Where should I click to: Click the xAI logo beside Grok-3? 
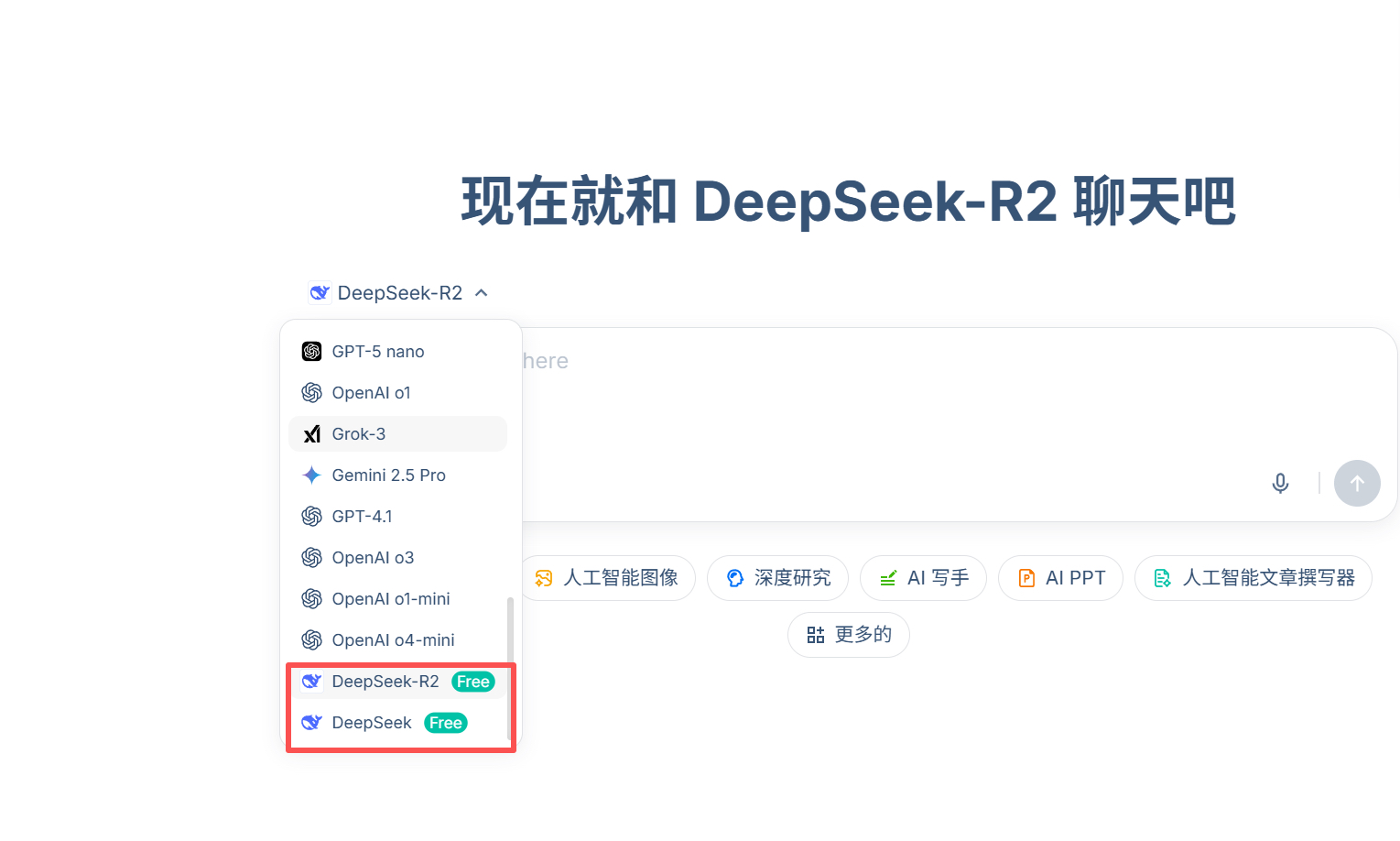tap(311, 434)
